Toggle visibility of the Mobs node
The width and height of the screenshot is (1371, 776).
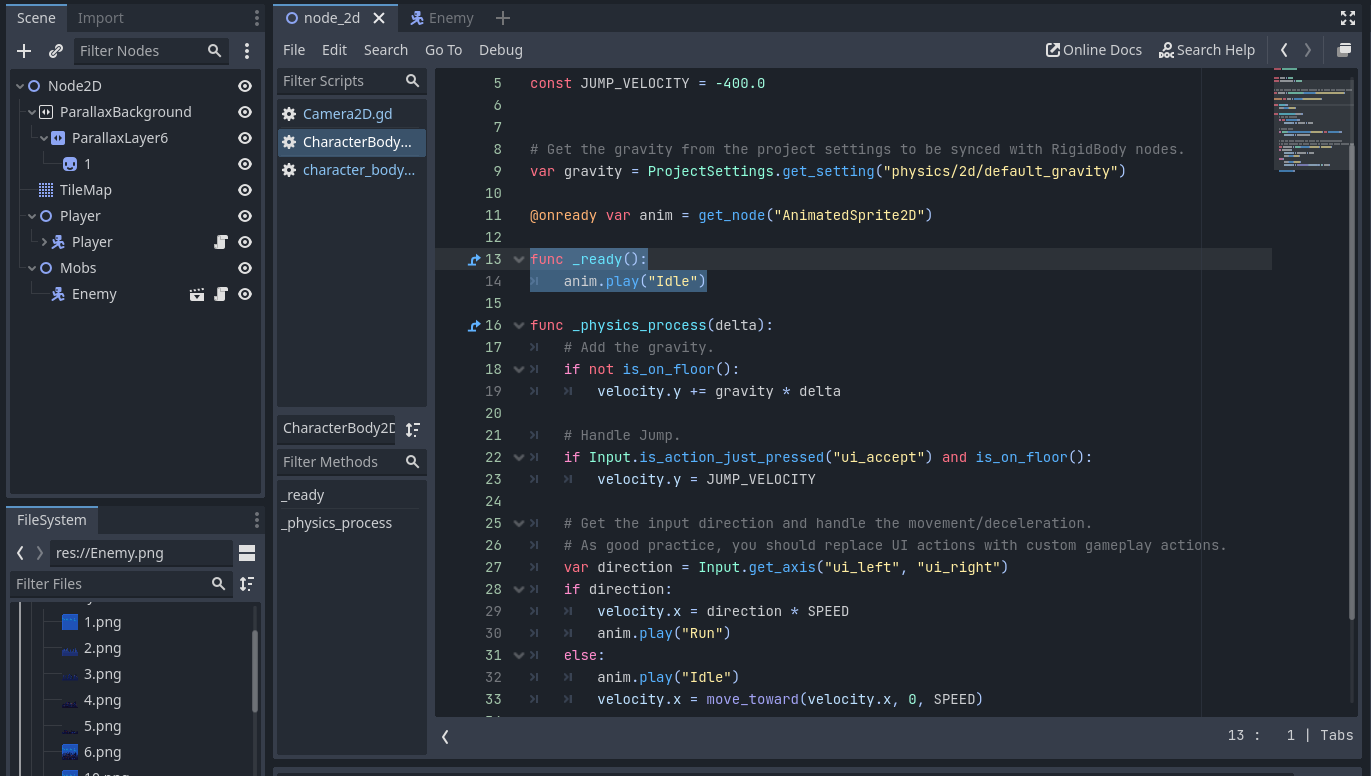[x=245, y=268]
